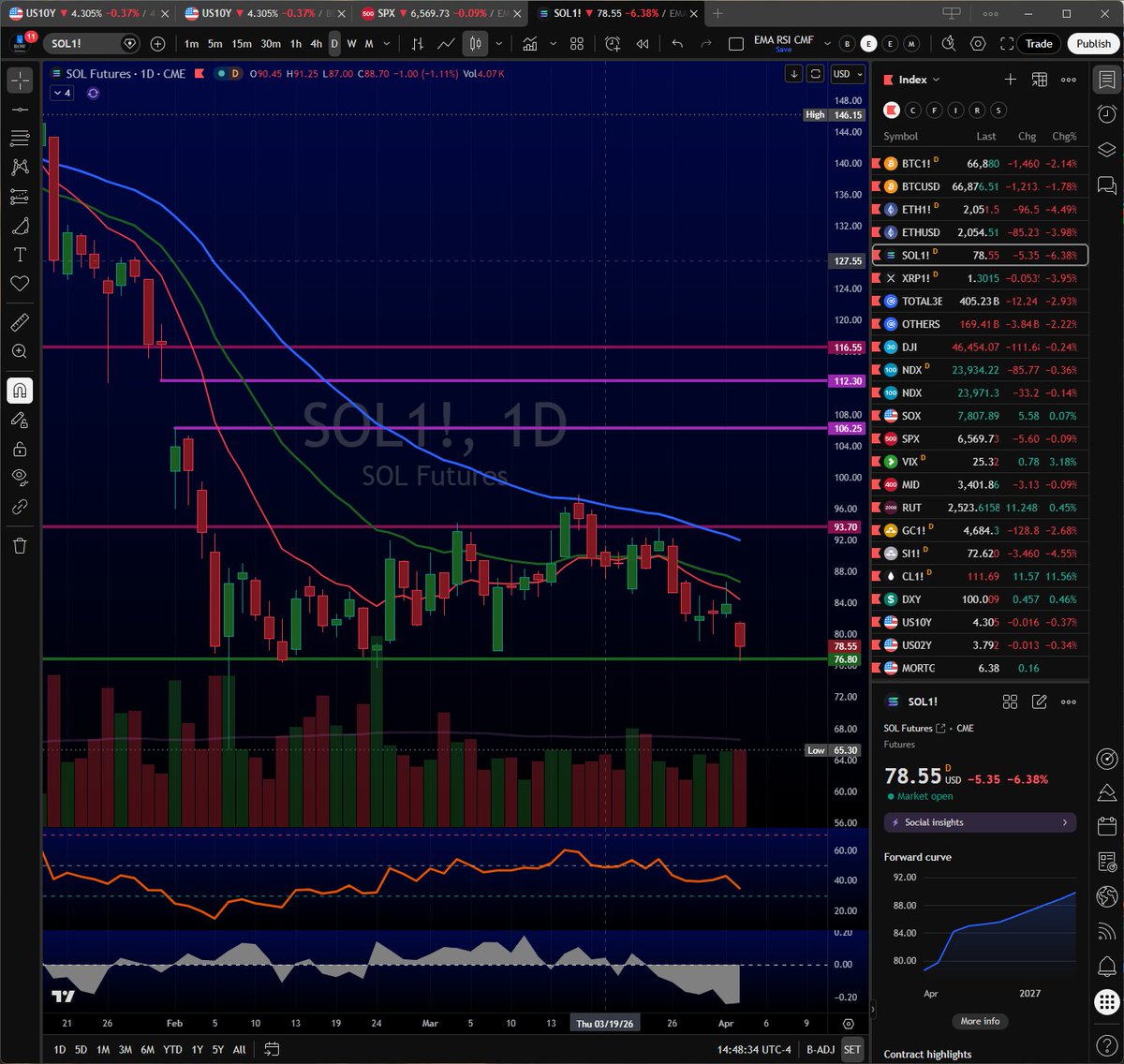The width and height of the screenshot is (1124, 1064).
Task: Set the YTD date range
Action: point(172,1049)
